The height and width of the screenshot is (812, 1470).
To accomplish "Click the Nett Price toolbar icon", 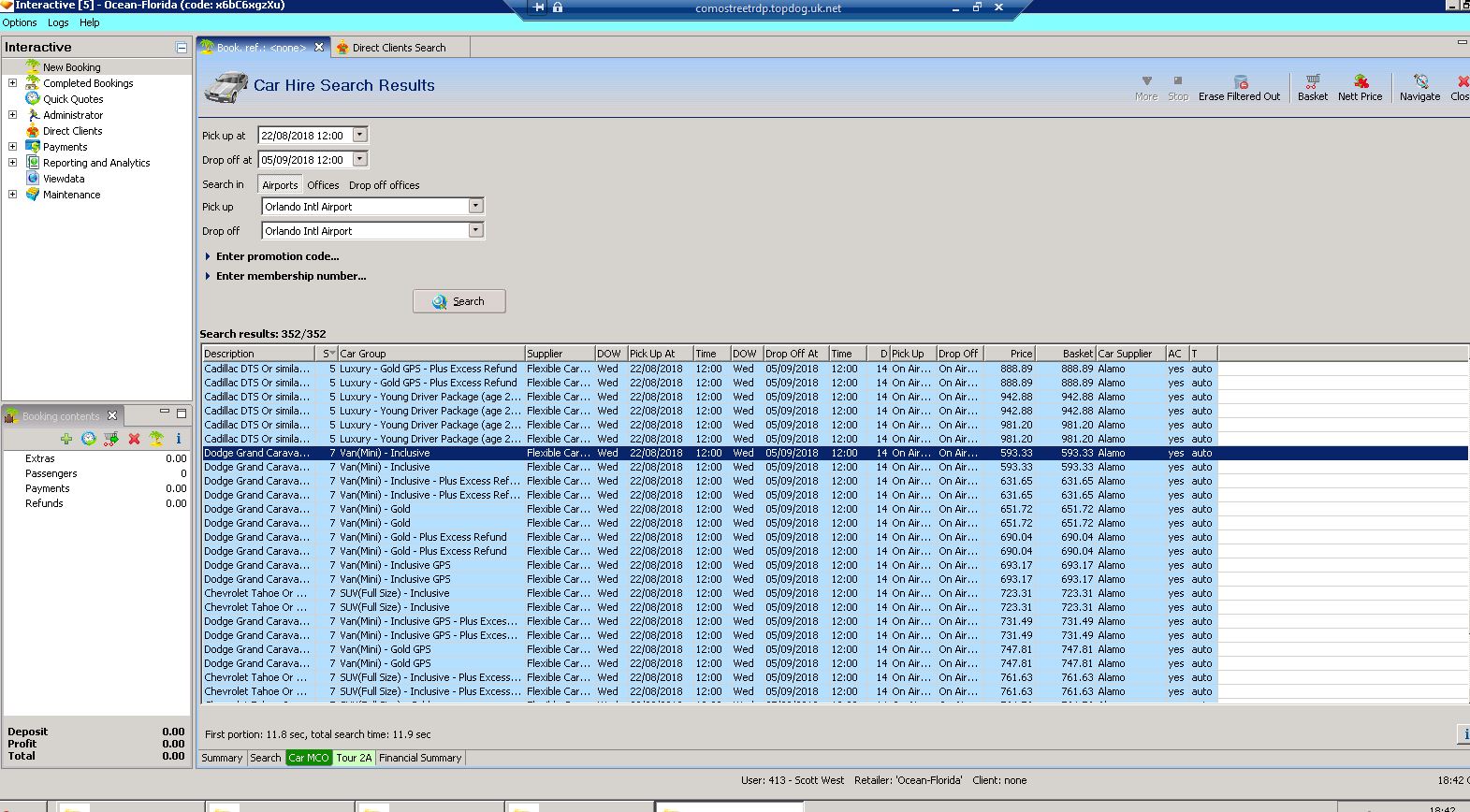I will (x=1360, y=82).
